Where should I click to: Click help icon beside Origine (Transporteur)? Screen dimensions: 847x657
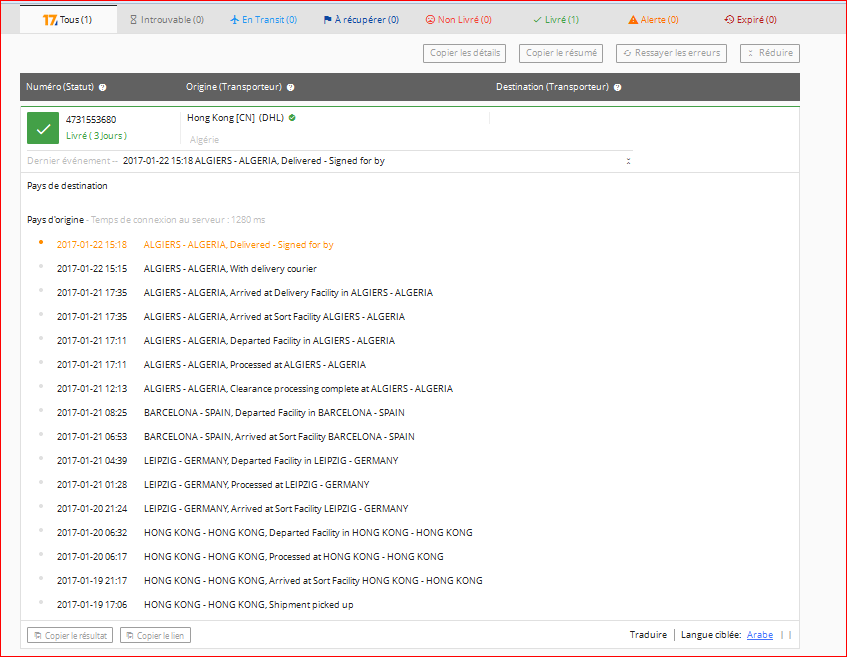coord(290,87)
